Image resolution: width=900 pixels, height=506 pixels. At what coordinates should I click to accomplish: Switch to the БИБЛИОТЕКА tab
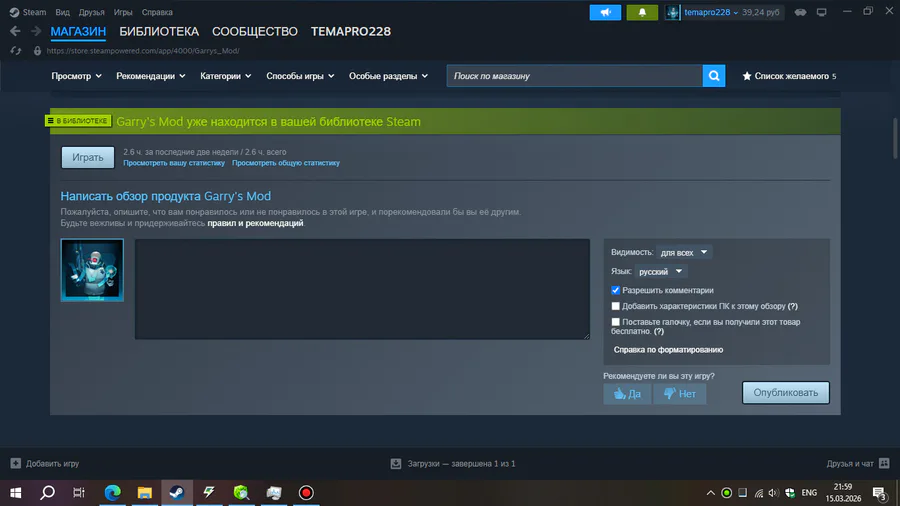[159, 32]
